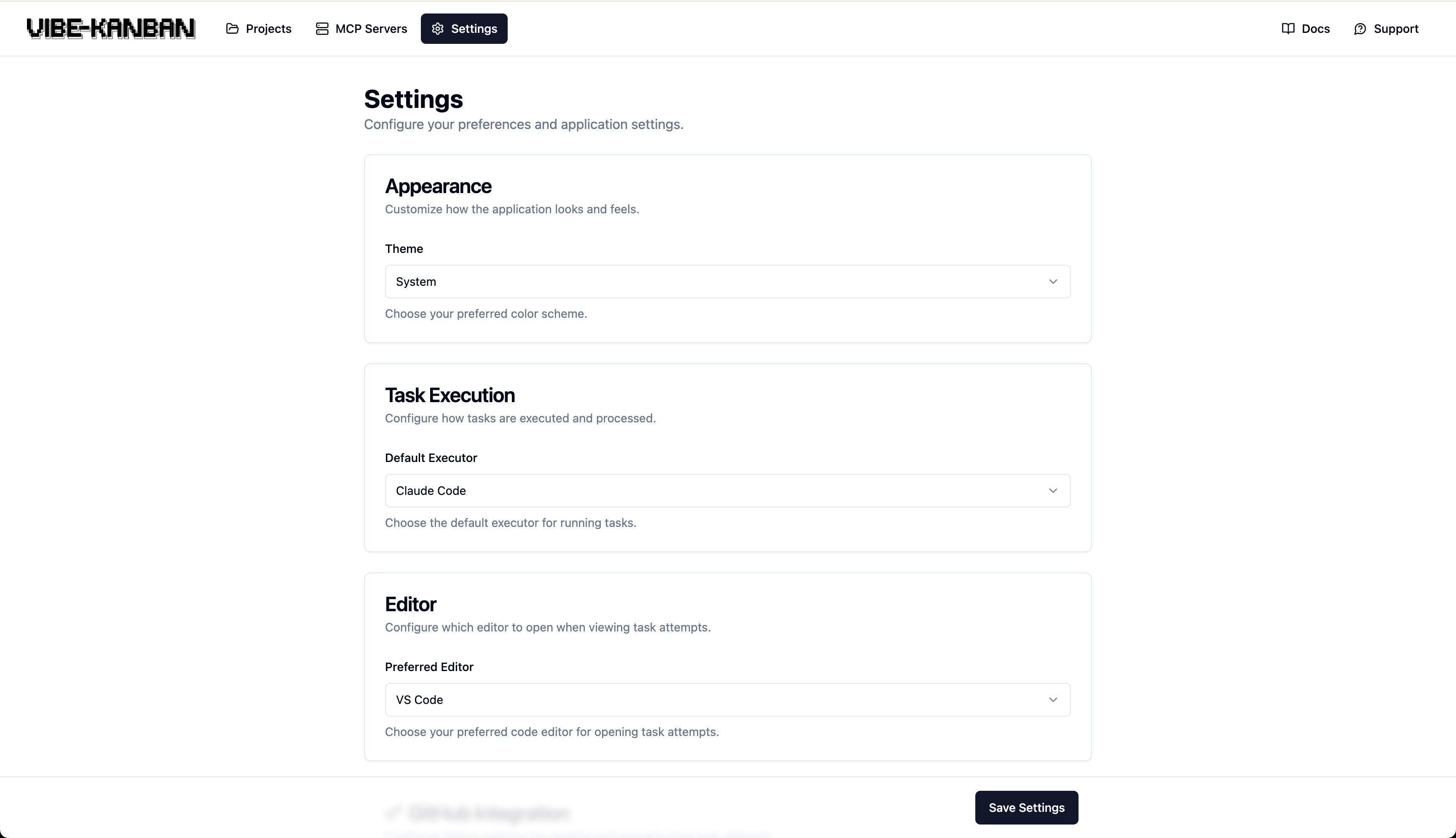Click the chevron arrow on Theme dropdown
Viewport: 1456px width, 838px height.
tap(1053, 282)
